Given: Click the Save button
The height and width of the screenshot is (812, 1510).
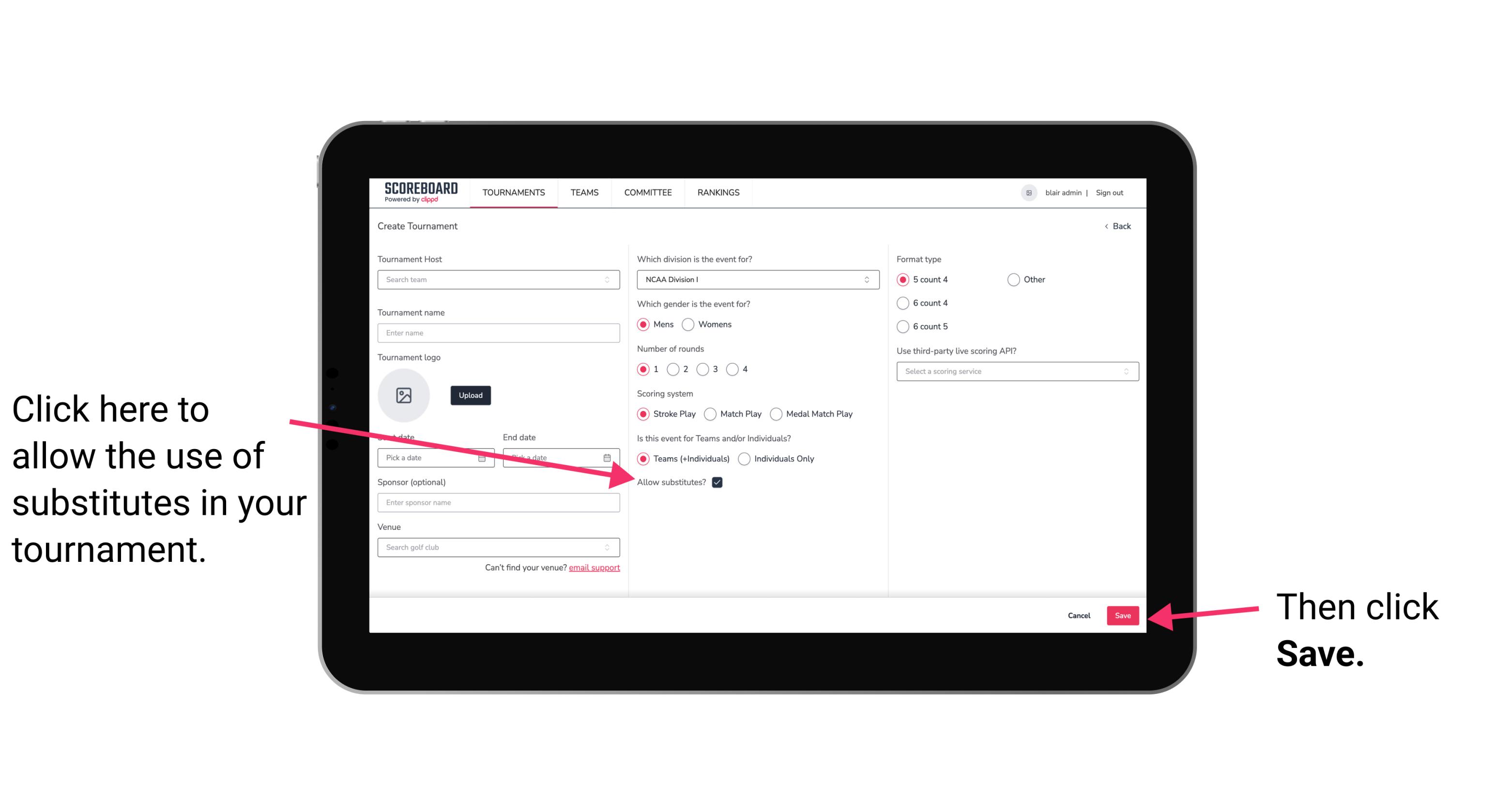Looking at the screenshot, I should [1122, 615].
